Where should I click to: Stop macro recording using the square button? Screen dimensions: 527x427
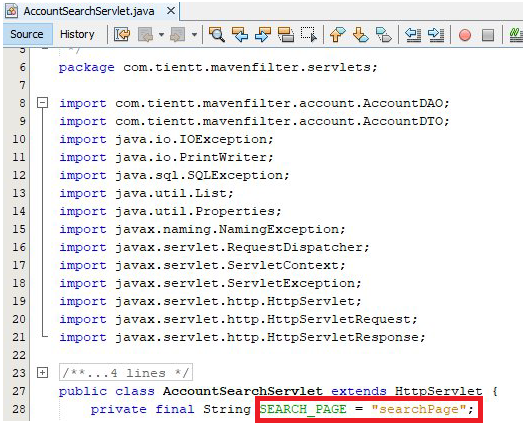pos(488,35)
